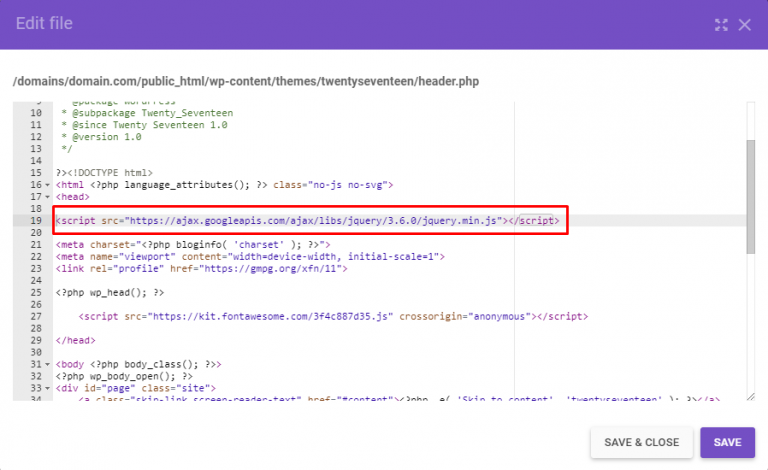This screenshot has width=768, height=470.
Task: Place cursor on the Font Awesome script line
Action: [330, 317]
